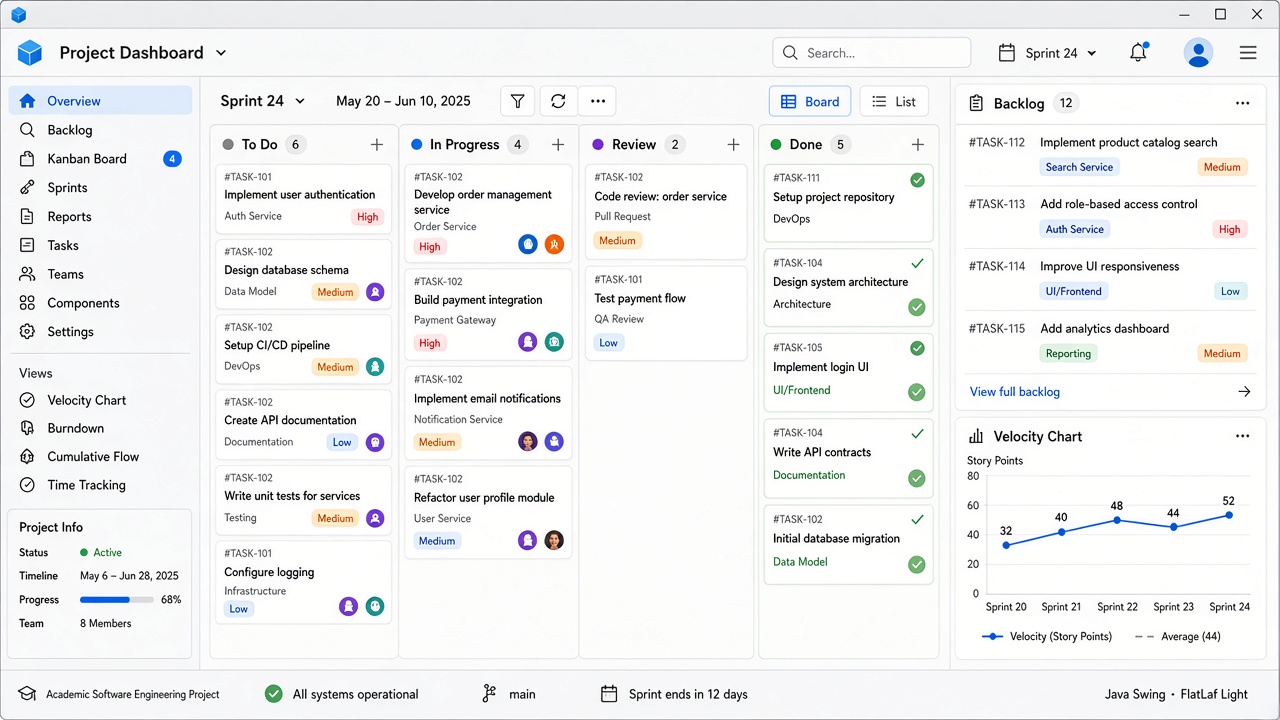
Task: Click the 52 data point on velocity chart
Action: [1229, 515]
